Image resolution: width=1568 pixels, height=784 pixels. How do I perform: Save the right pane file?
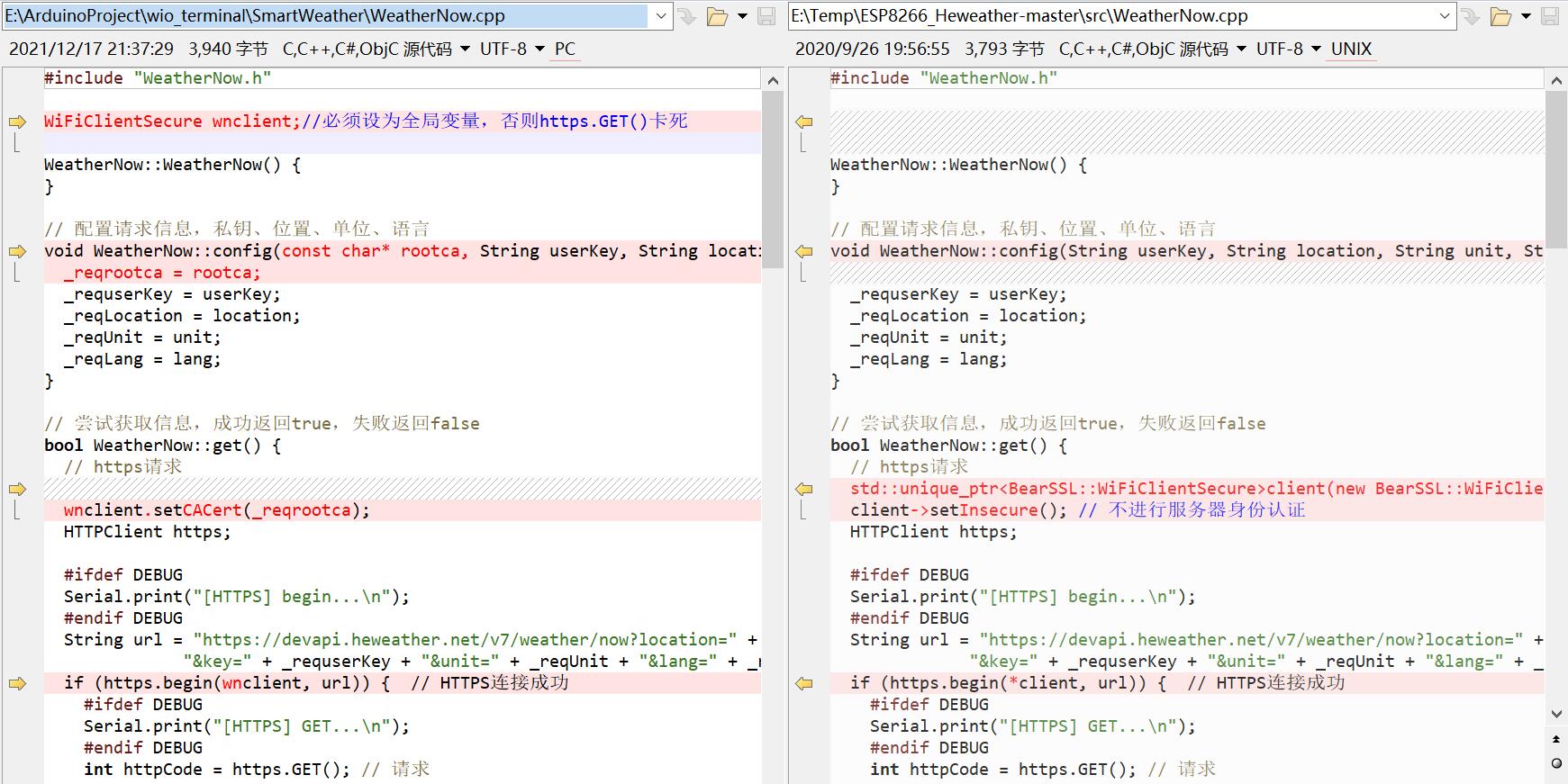(x=1550, y=16)
